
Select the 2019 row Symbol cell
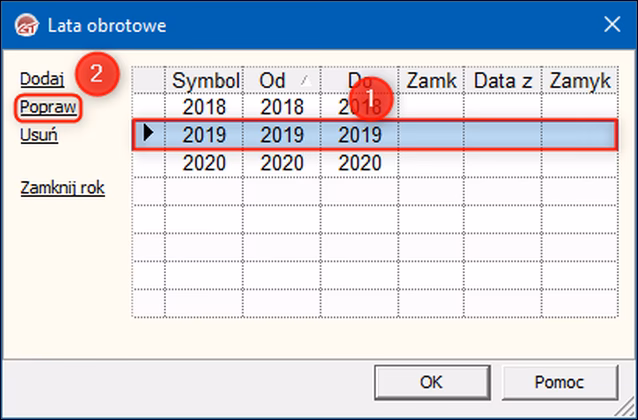[x=205, y=135]
